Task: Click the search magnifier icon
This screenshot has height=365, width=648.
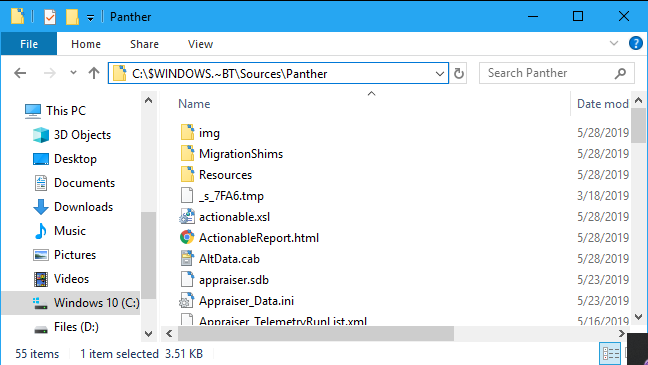Action: coord(620,74)
